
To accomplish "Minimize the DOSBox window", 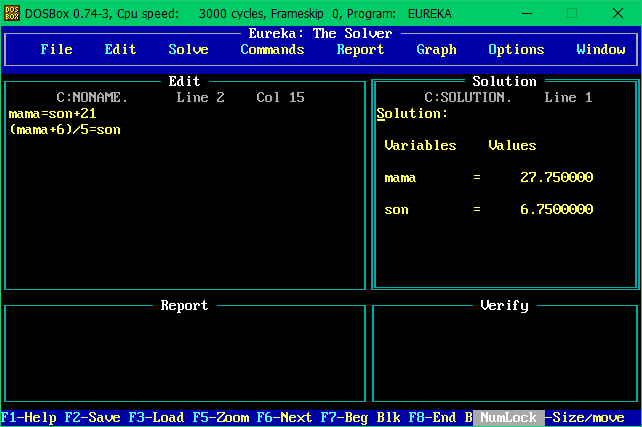I will pyautogui.click(x=527, y=13).
